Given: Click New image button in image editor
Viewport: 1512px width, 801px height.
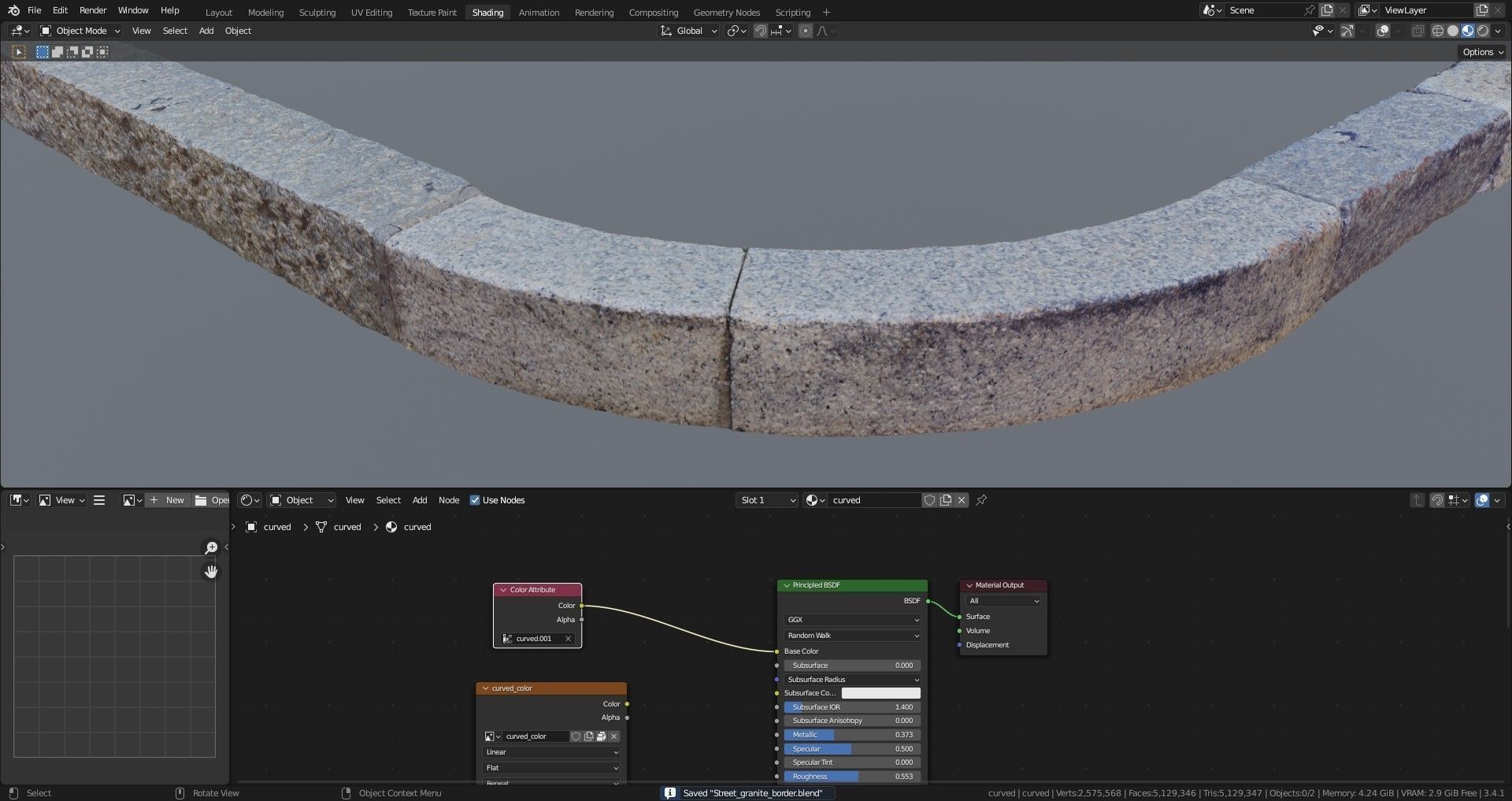Looking at the screenshot, I should pos(167,500).
